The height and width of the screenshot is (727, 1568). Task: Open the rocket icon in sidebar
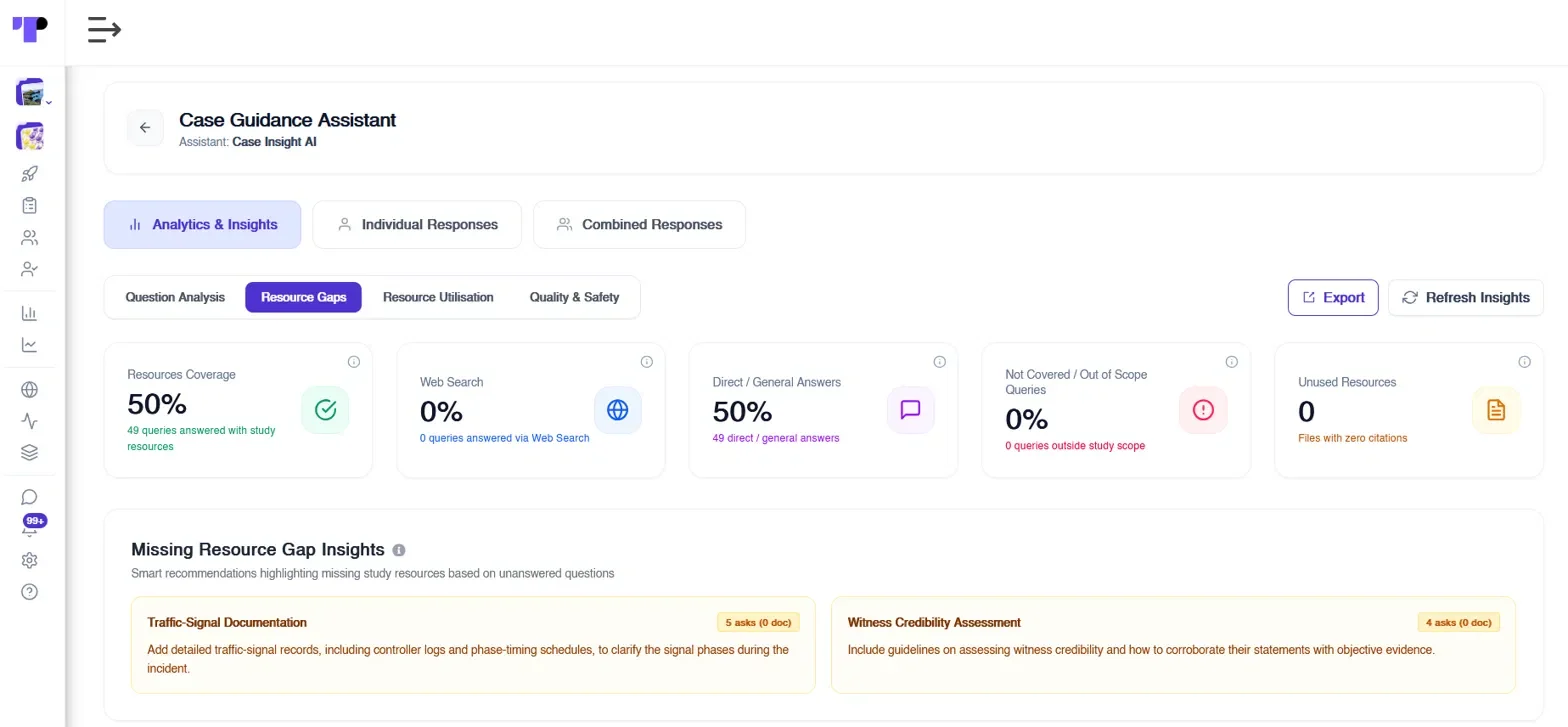[x=30, y=174]
